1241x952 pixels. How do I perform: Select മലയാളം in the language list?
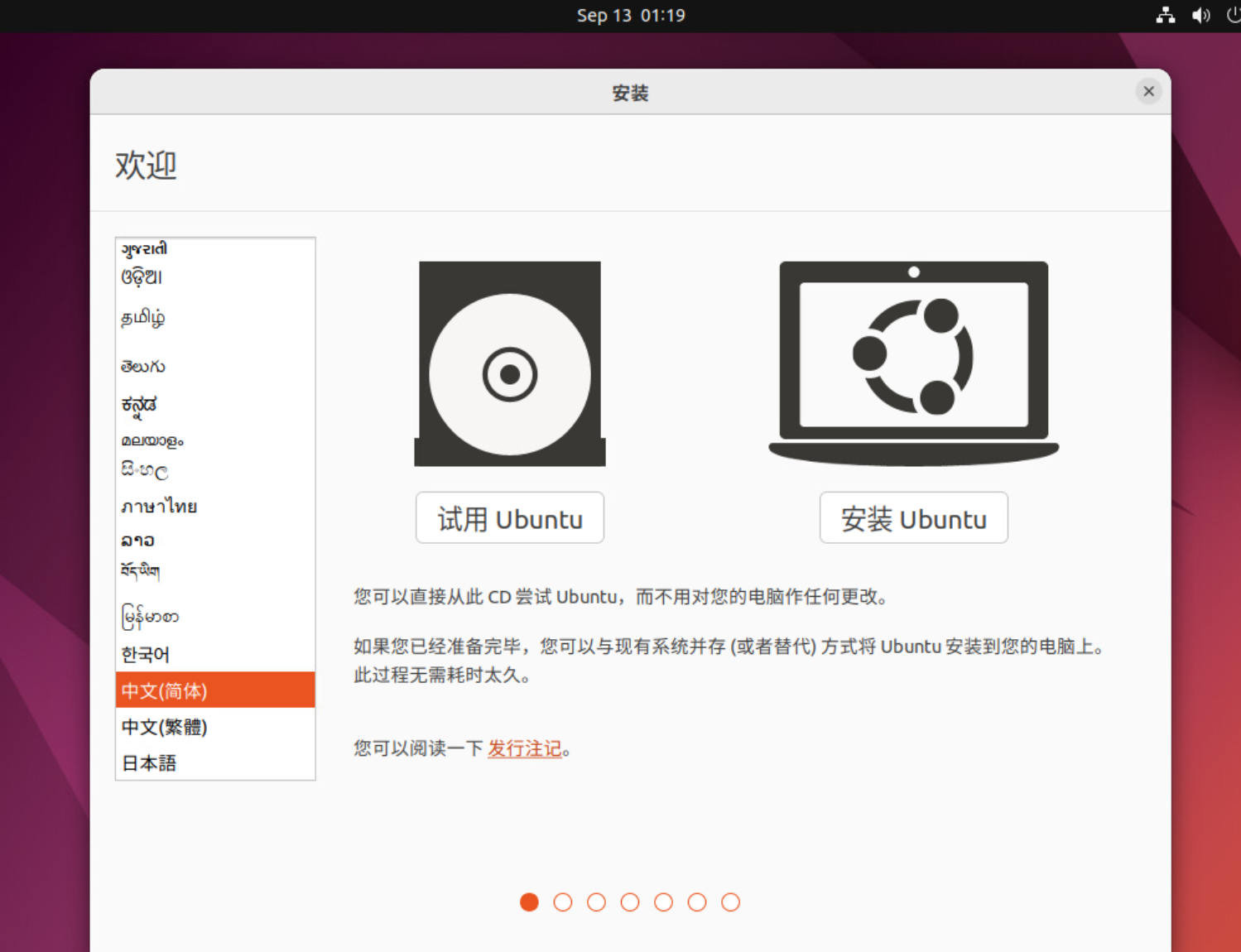tap(215, 440)
